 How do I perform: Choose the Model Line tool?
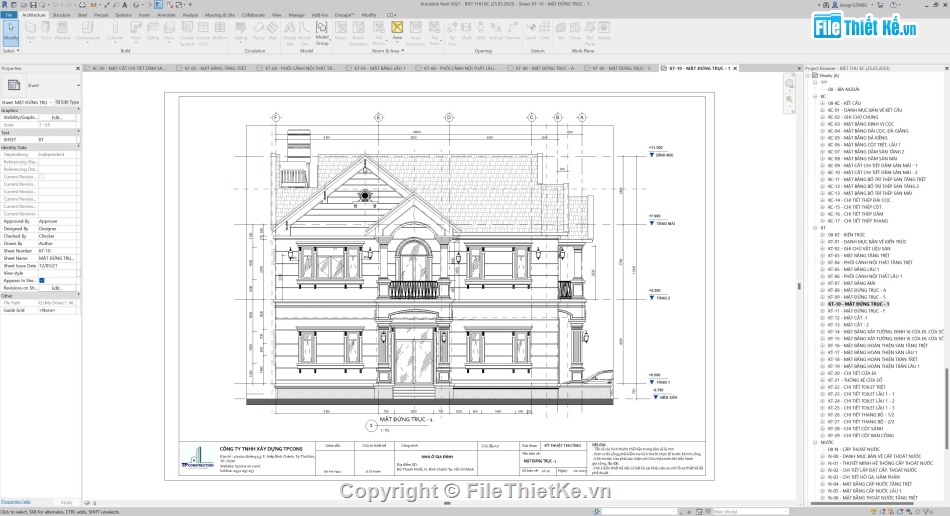tap(305, 33)
